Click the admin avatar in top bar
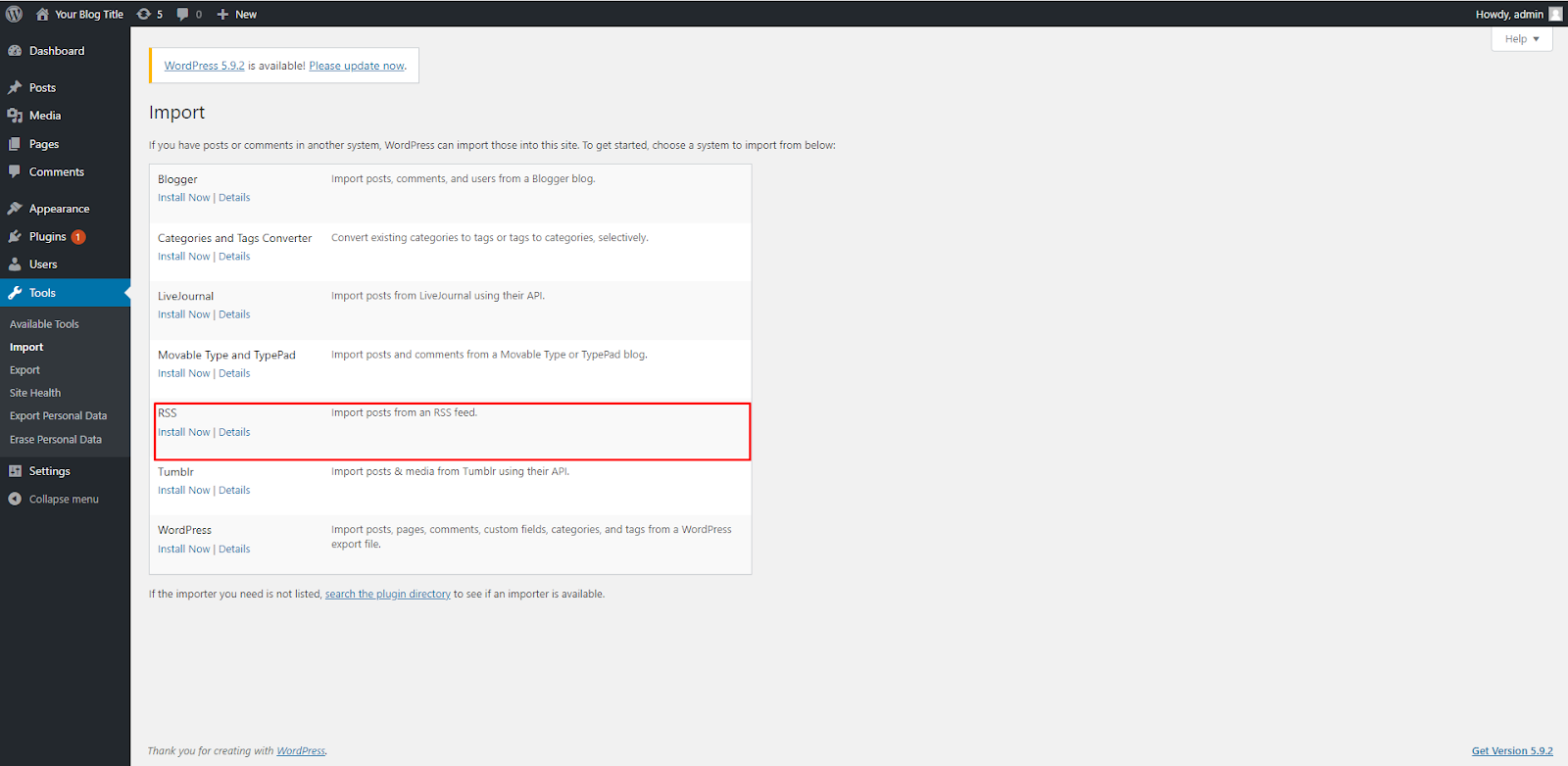Image resolution: width=1568 pixels, height=766 pixels. coord(1555,14)
